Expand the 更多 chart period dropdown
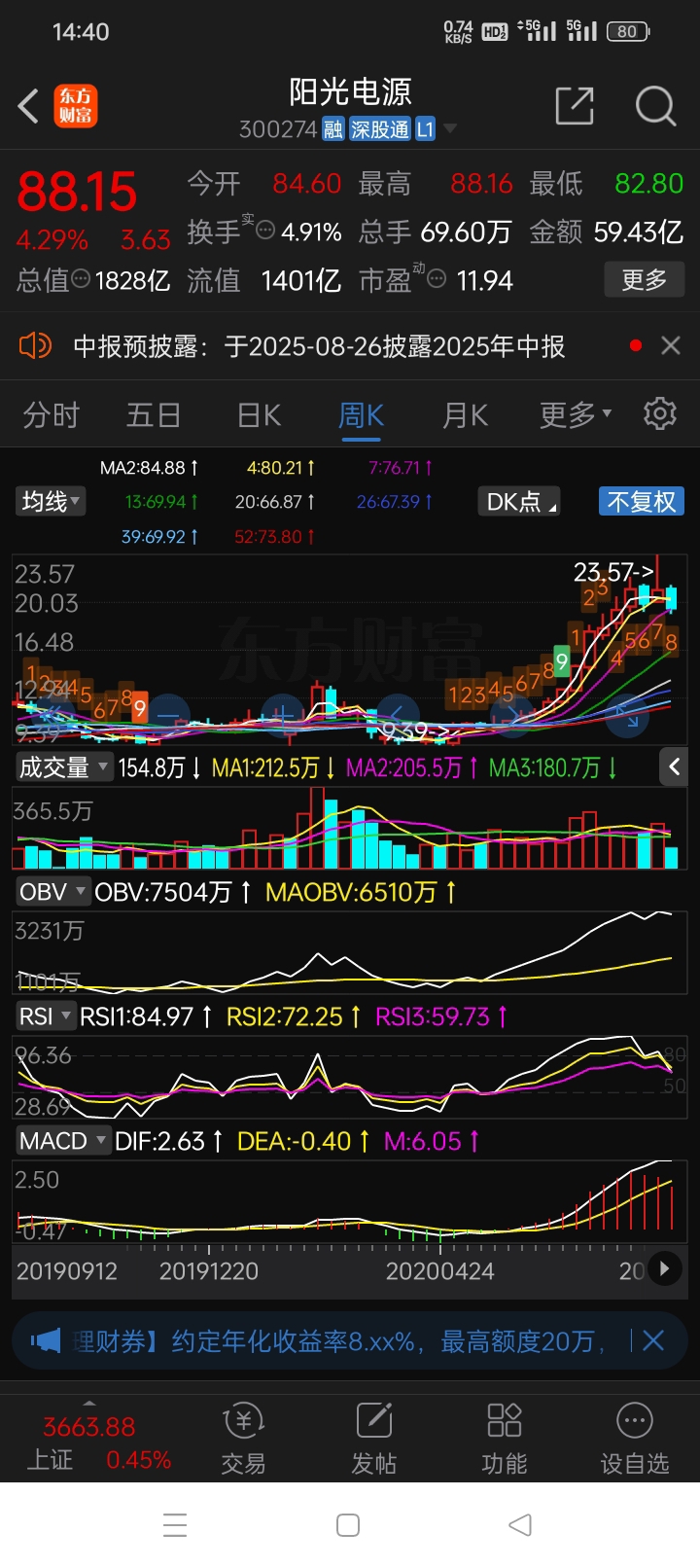The height and width of the screenshot is (1568, 700). pyautogui.click(x=576, y=415)
